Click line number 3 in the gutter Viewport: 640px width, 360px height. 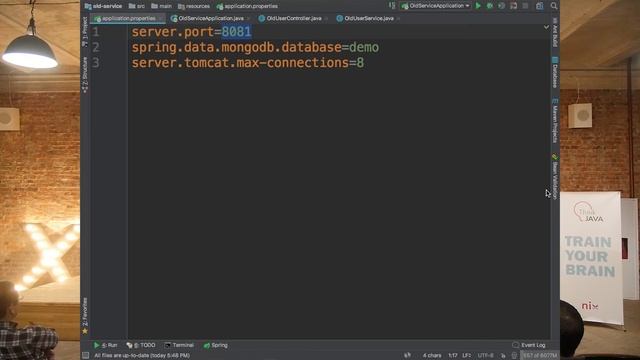[96, 63]
